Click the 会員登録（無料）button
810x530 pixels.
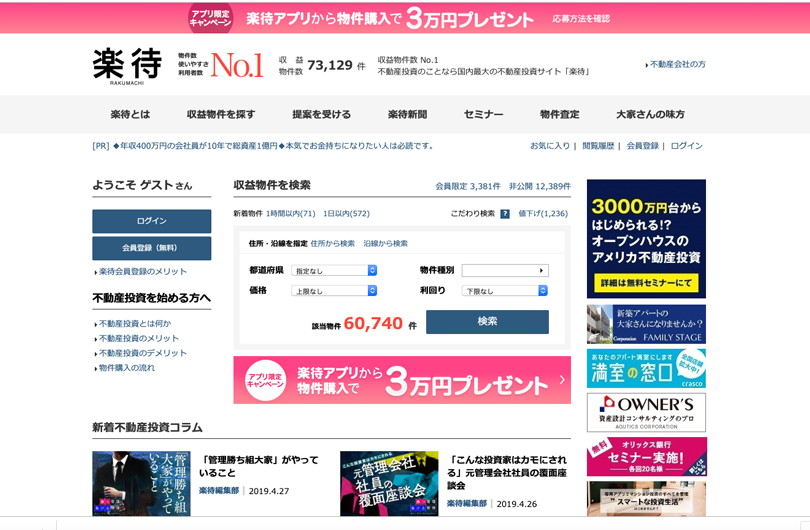point(151,248)
